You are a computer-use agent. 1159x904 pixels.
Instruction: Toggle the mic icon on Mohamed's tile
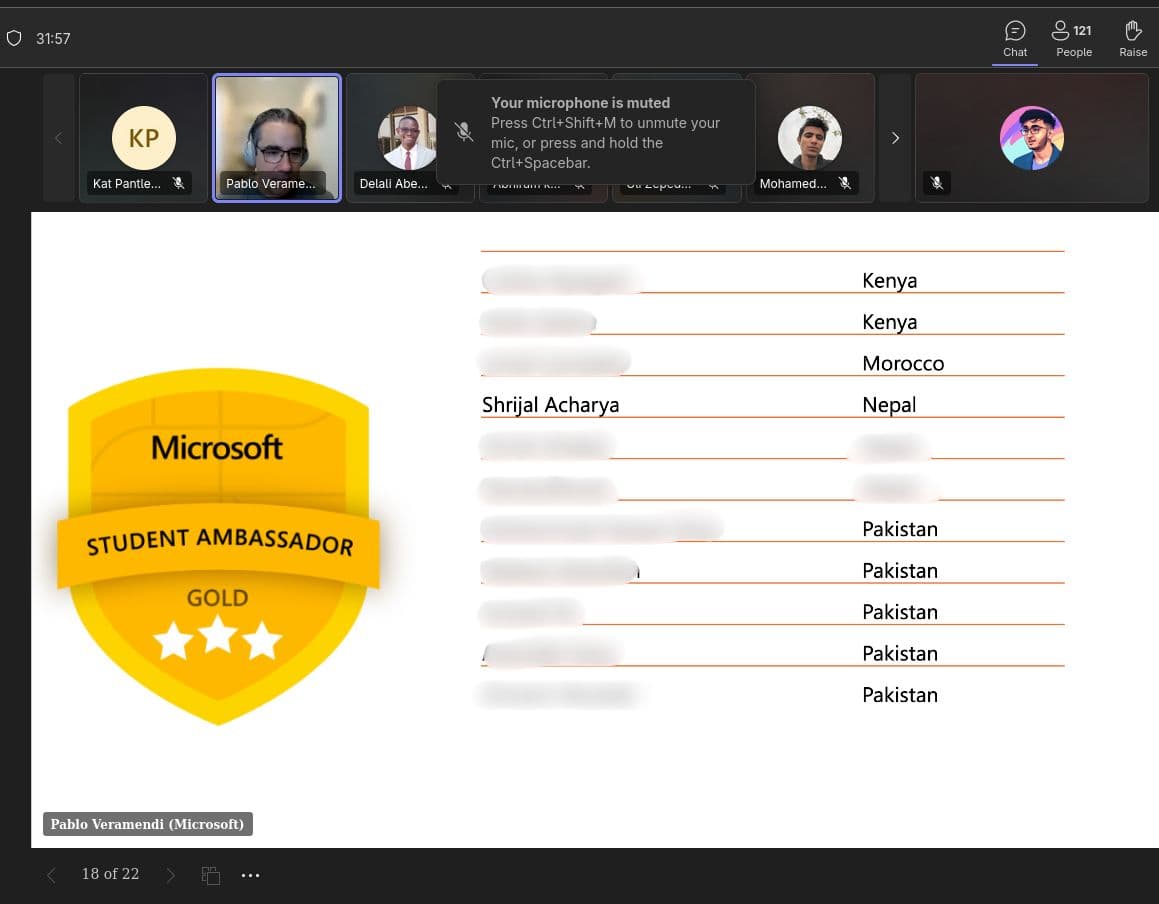845,183
